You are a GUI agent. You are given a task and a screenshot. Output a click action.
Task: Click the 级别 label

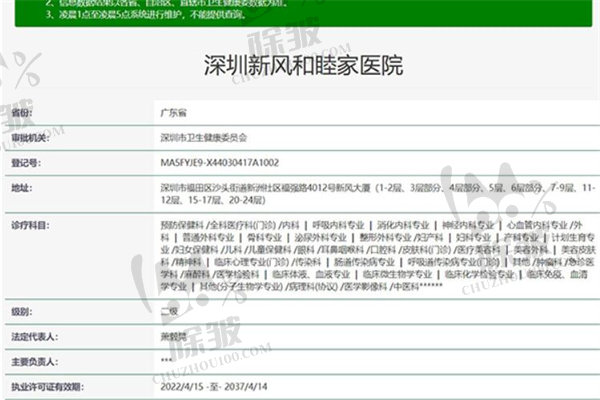click(x=22, y=312)
